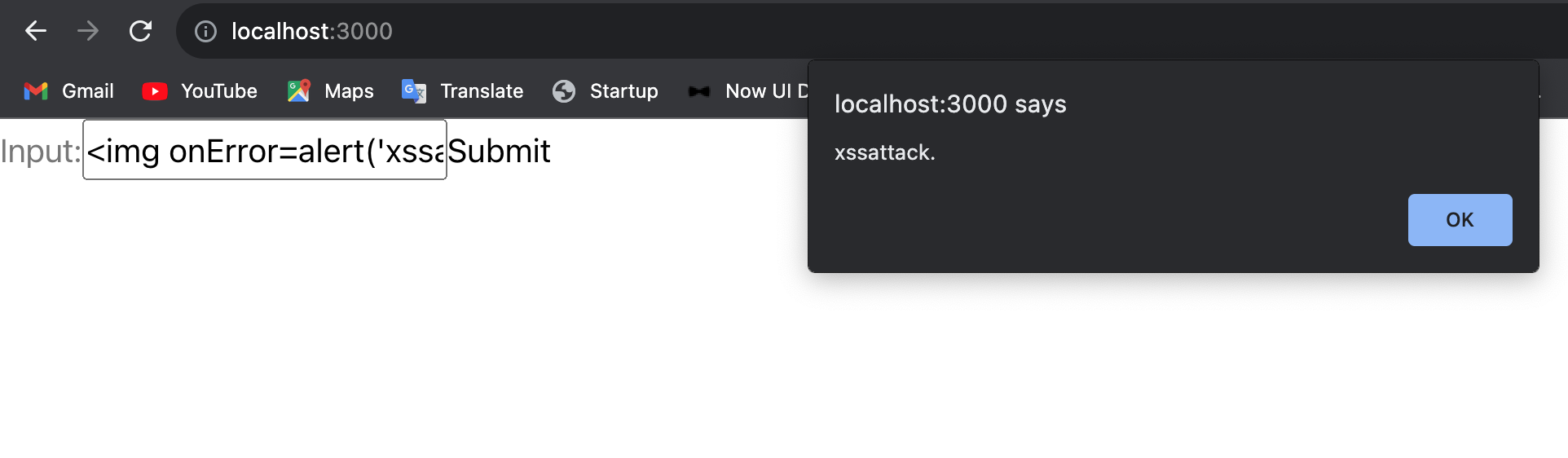This screenshot has width=1568, height=458.
Task: Open the Now UI bookmark label
Action: pos(766,91)
